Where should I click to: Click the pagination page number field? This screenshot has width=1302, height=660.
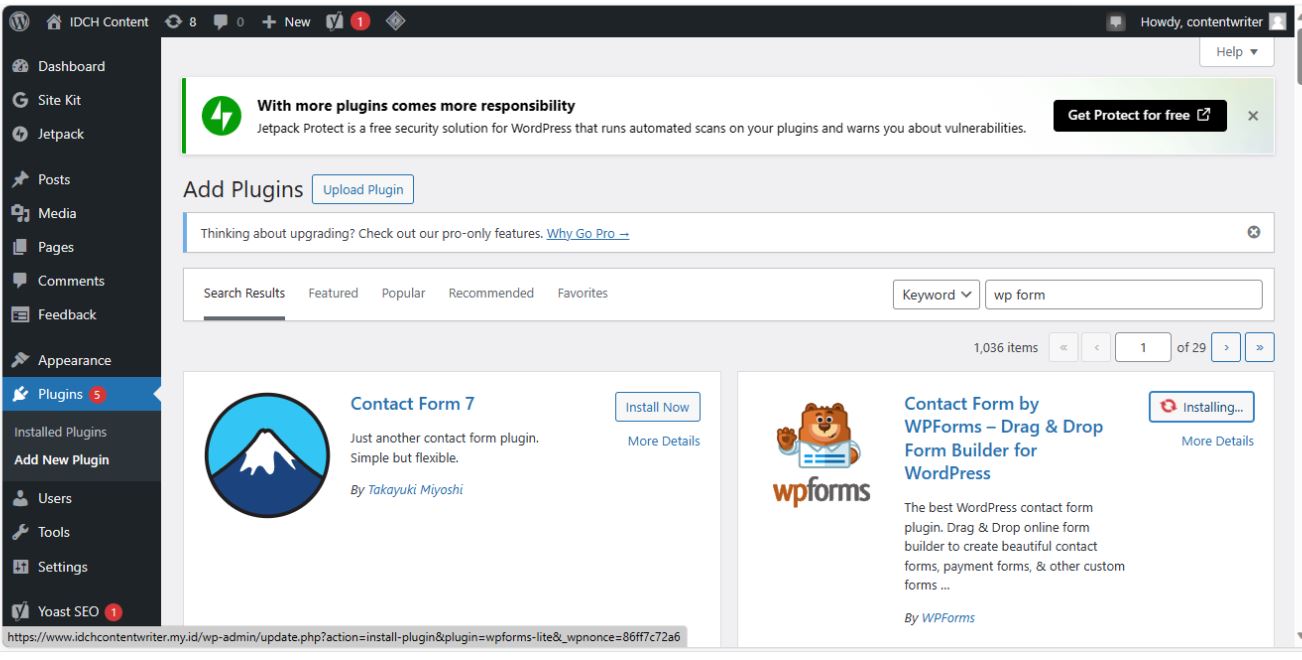coord(1143,346)
